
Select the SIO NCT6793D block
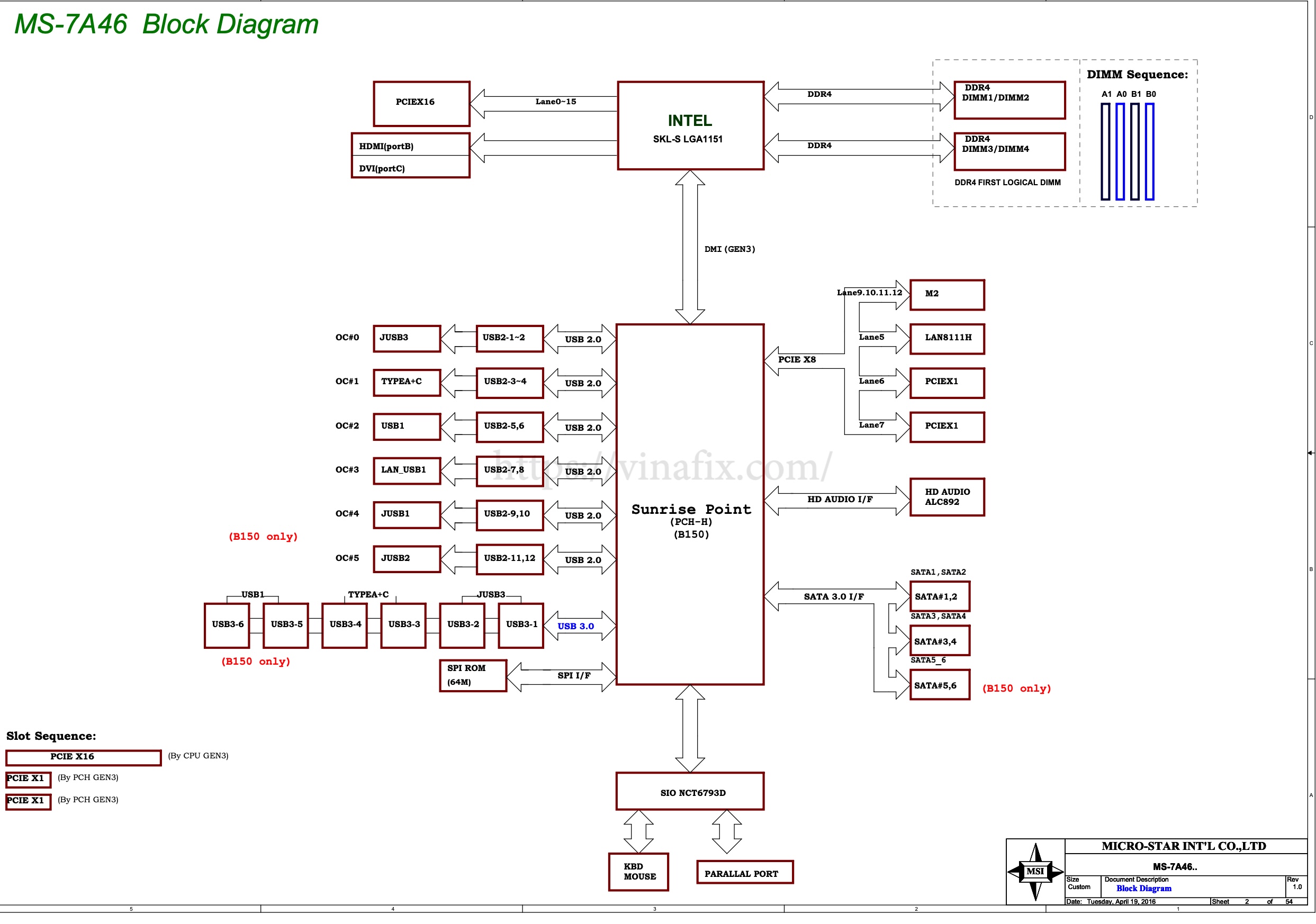pos(690,792)
